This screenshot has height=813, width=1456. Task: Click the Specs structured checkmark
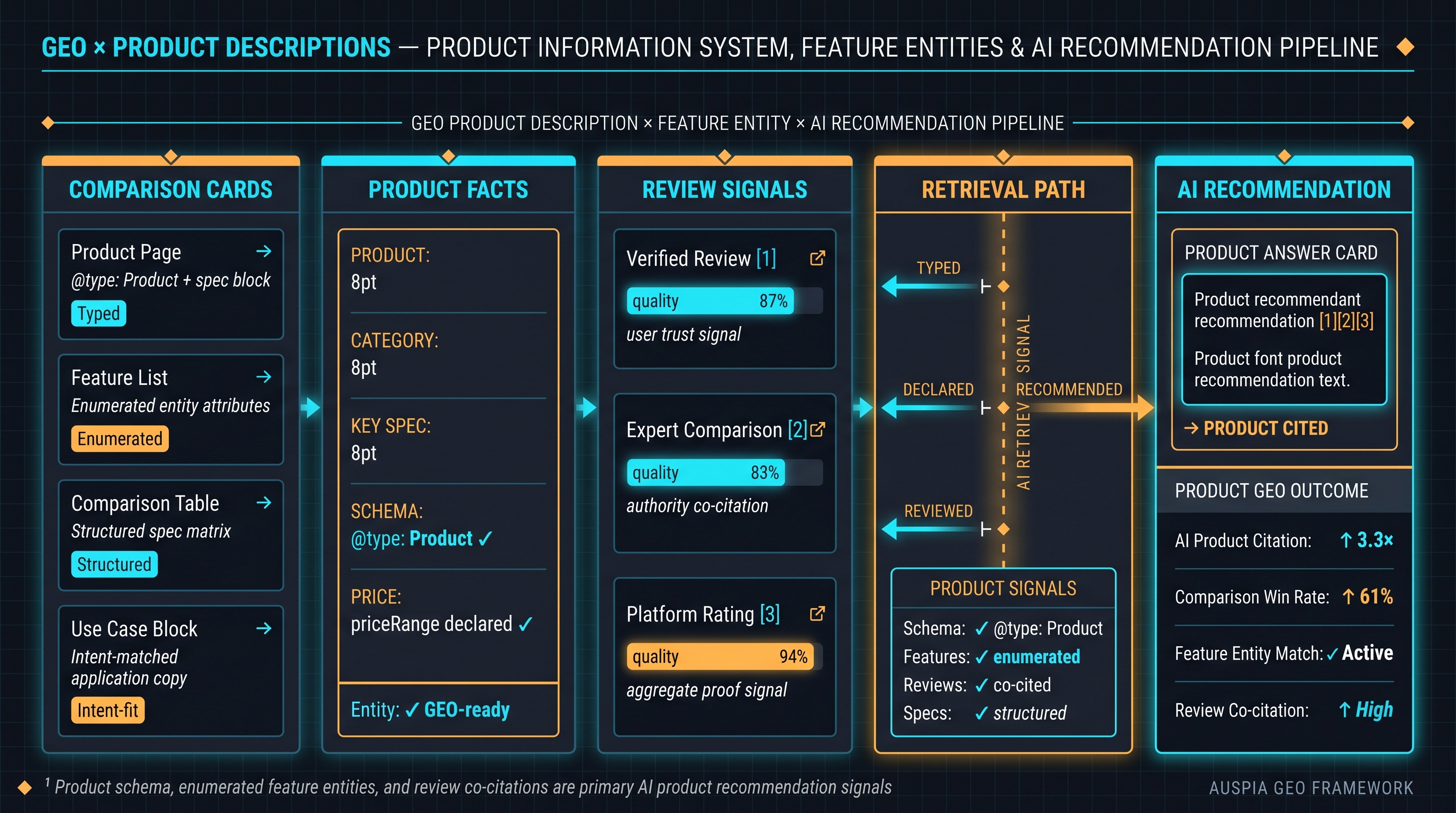click(x=982, y=713)
